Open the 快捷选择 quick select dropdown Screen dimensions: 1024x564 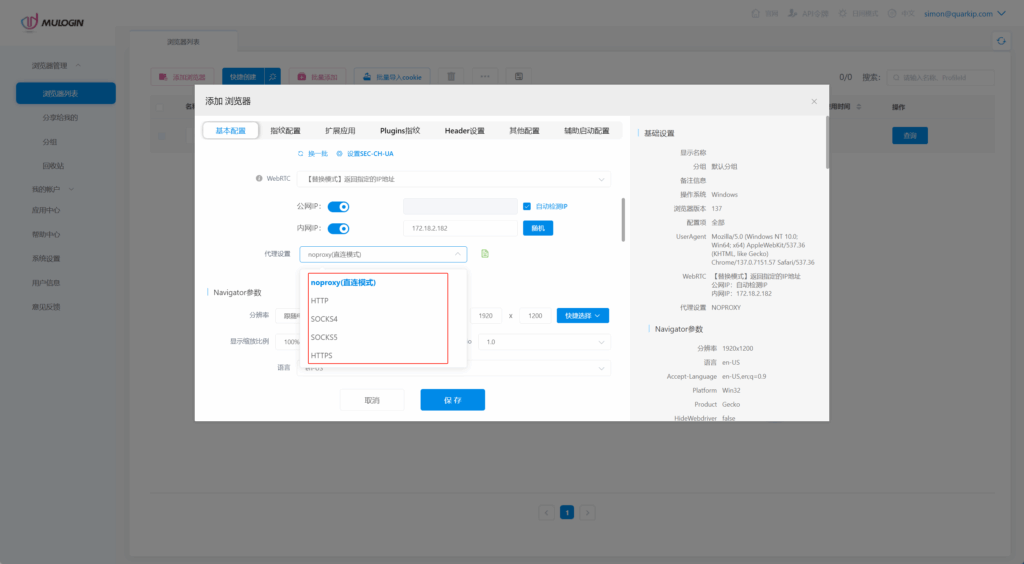coord(583,315)
